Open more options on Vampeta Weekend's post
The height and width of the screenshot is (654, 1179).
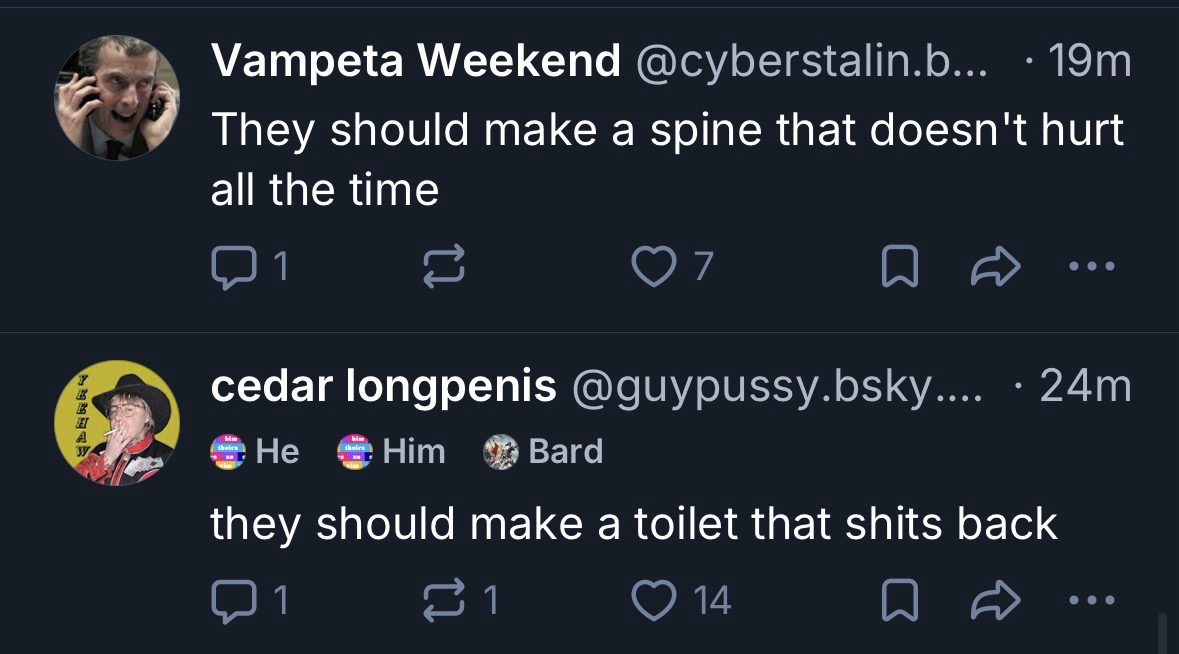(1090, 266)
